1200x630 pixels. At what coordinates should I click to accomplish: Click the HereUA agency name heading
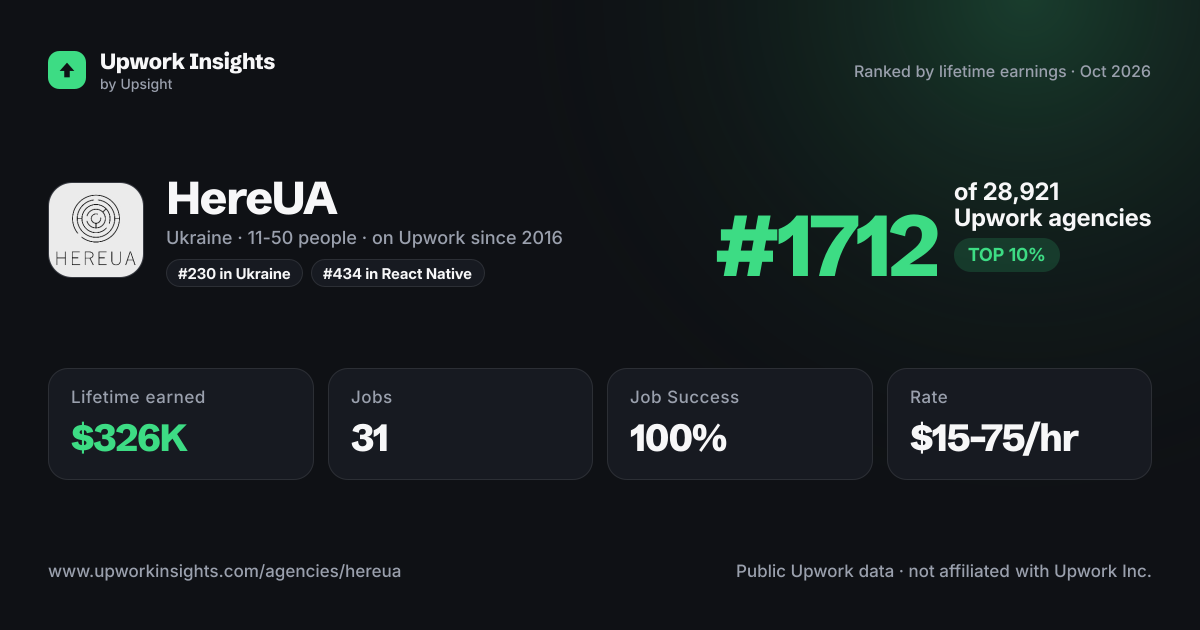pos(252,199)
